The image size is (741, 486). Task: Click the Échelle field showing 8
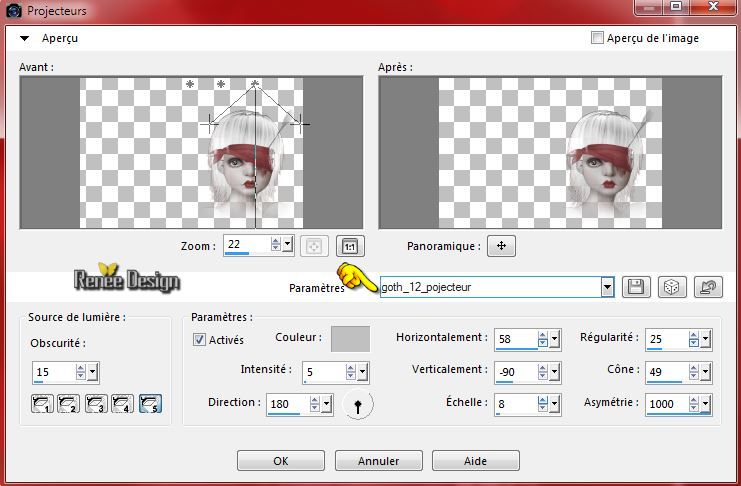pos(516,404)
